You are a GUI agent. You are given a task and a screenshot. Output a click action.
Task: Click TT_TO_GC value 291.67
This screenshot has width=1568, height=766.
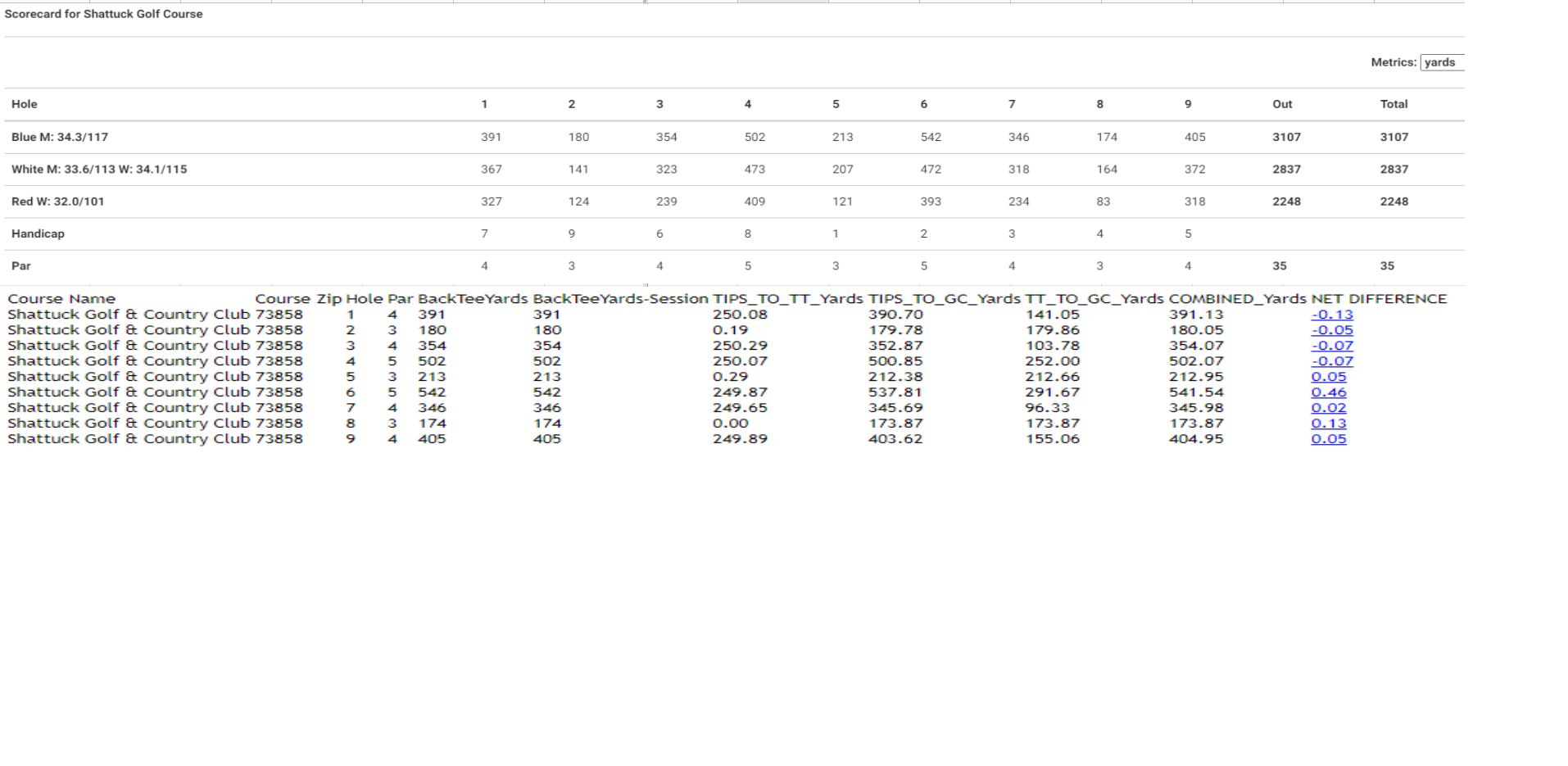1053,392
